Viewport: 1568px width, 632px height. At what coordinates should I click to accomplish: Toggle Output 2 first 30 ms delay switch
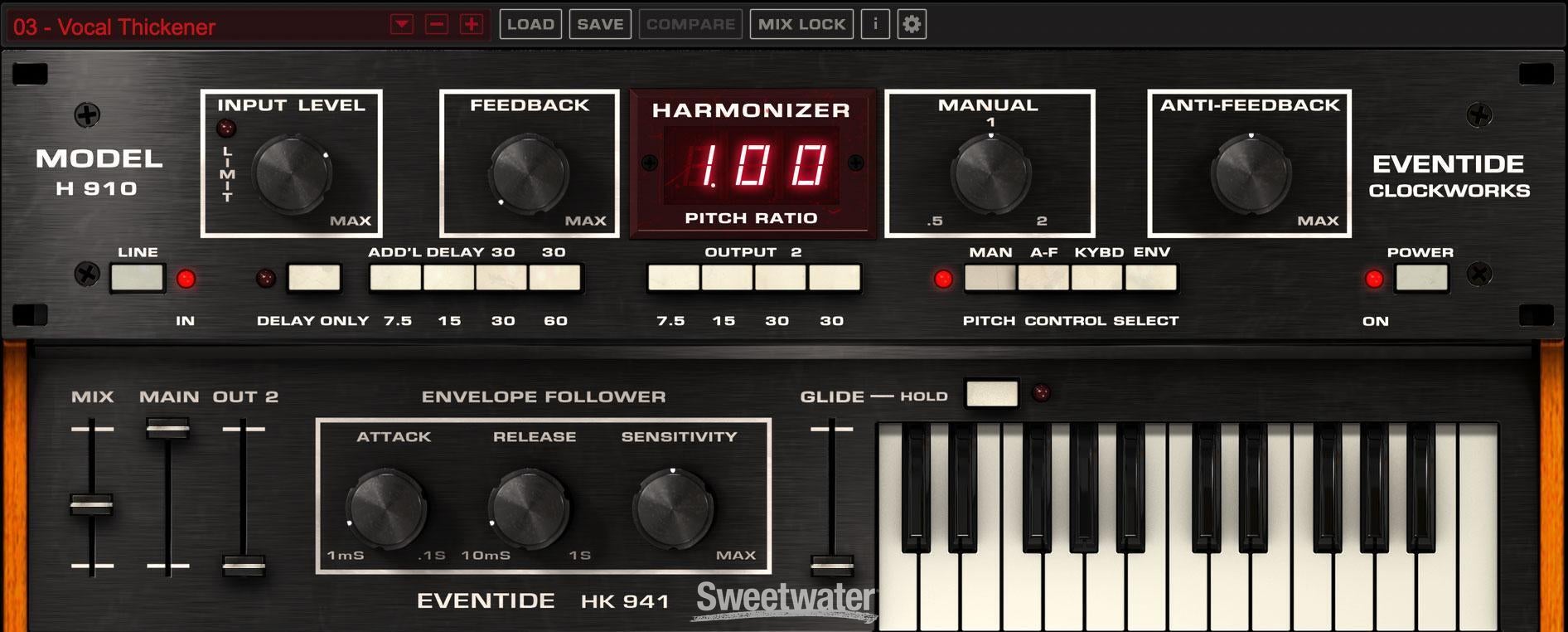point(780,278)
